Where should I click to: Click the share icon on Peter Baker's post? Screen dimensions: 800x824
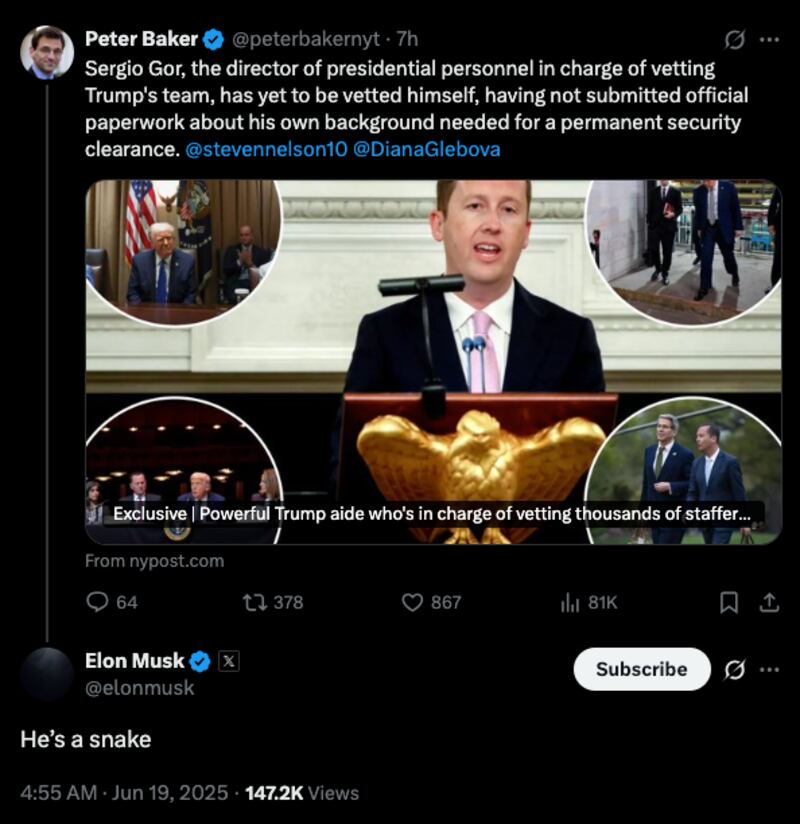[769, 602]
